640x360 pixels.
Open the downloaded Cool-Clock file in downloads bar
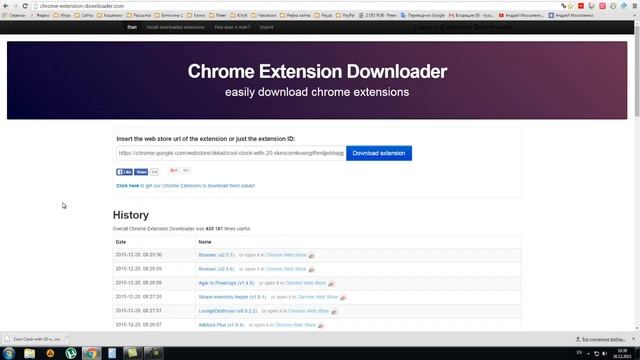tap(33, 339)
